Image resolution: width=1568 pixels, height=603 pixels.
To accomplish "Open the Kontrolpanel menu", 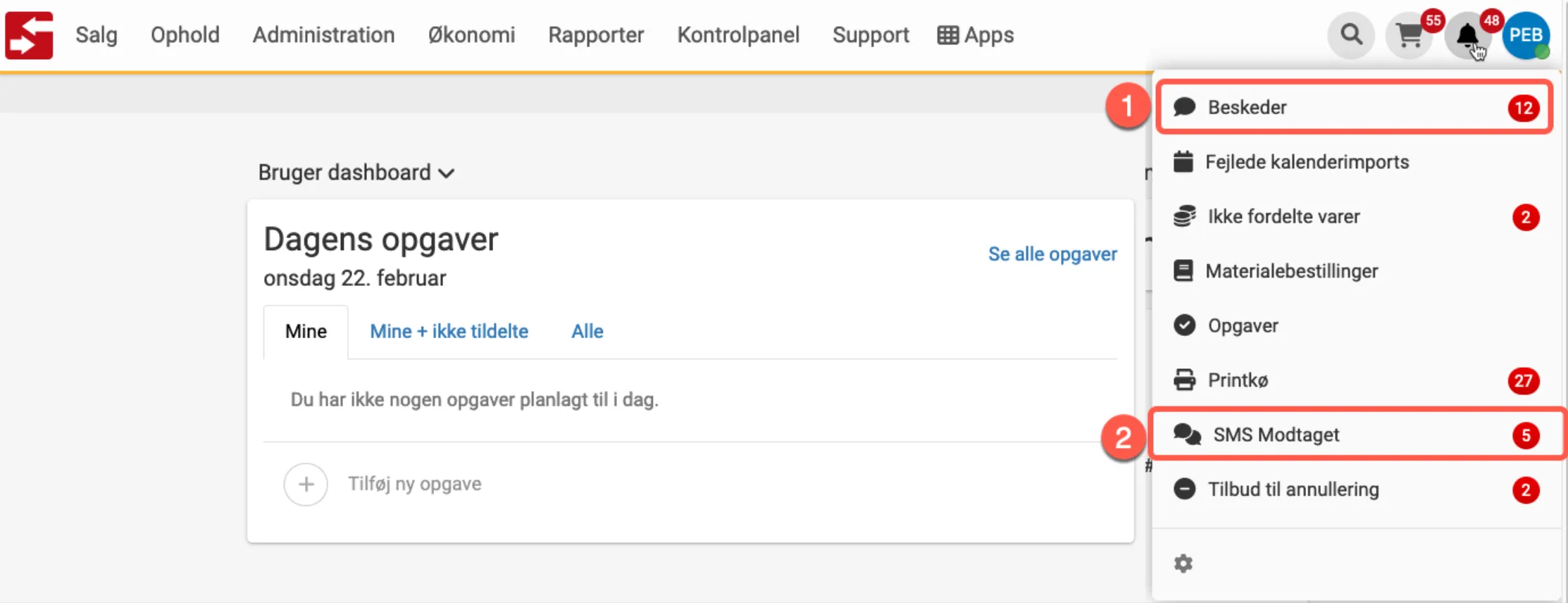I will [x=738, y=35].
